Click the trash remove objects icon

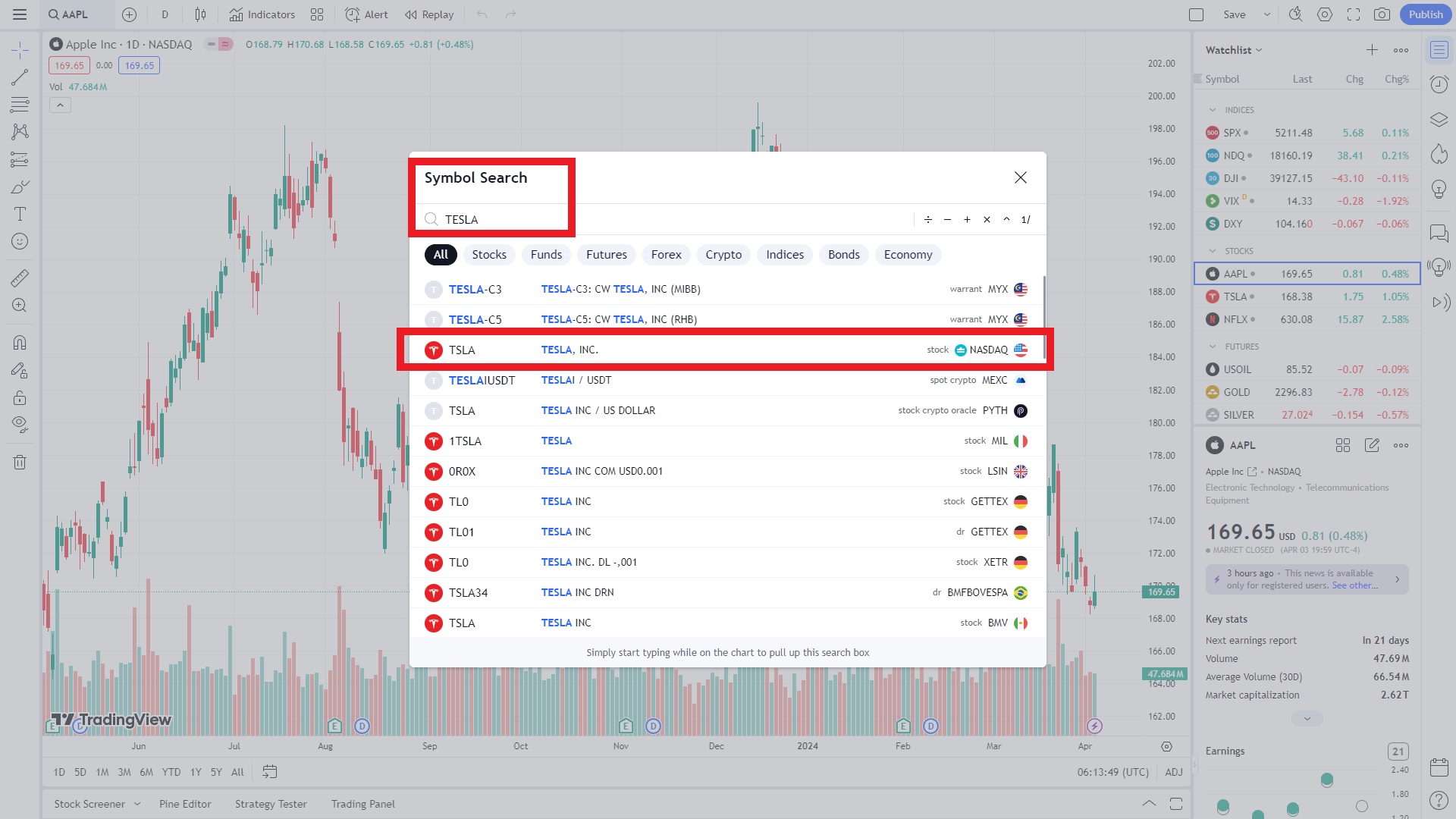(20, 463)
